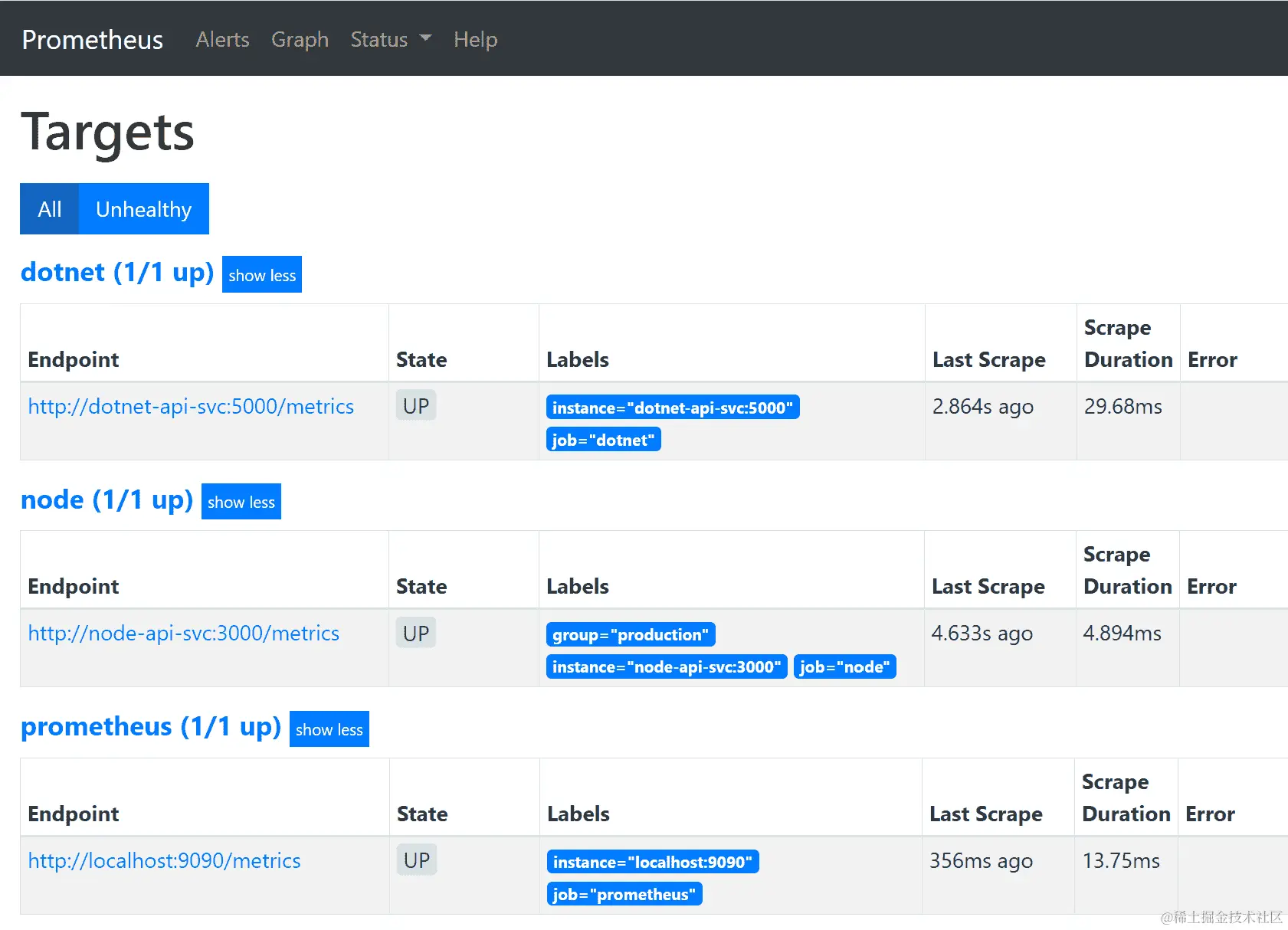Click the Endpoint column header in dotnet table

point(74,360)
